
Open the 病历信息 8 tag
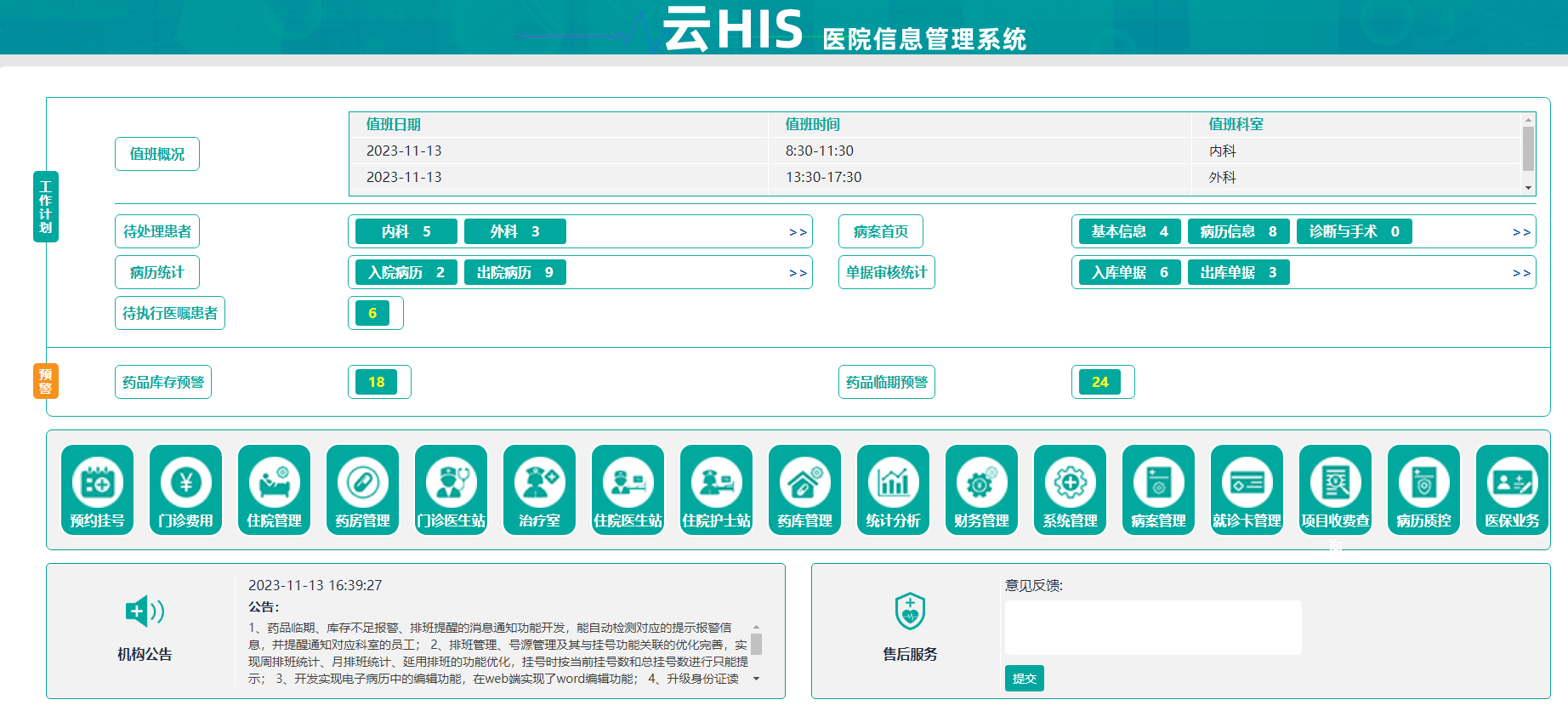coord(1239,231)
